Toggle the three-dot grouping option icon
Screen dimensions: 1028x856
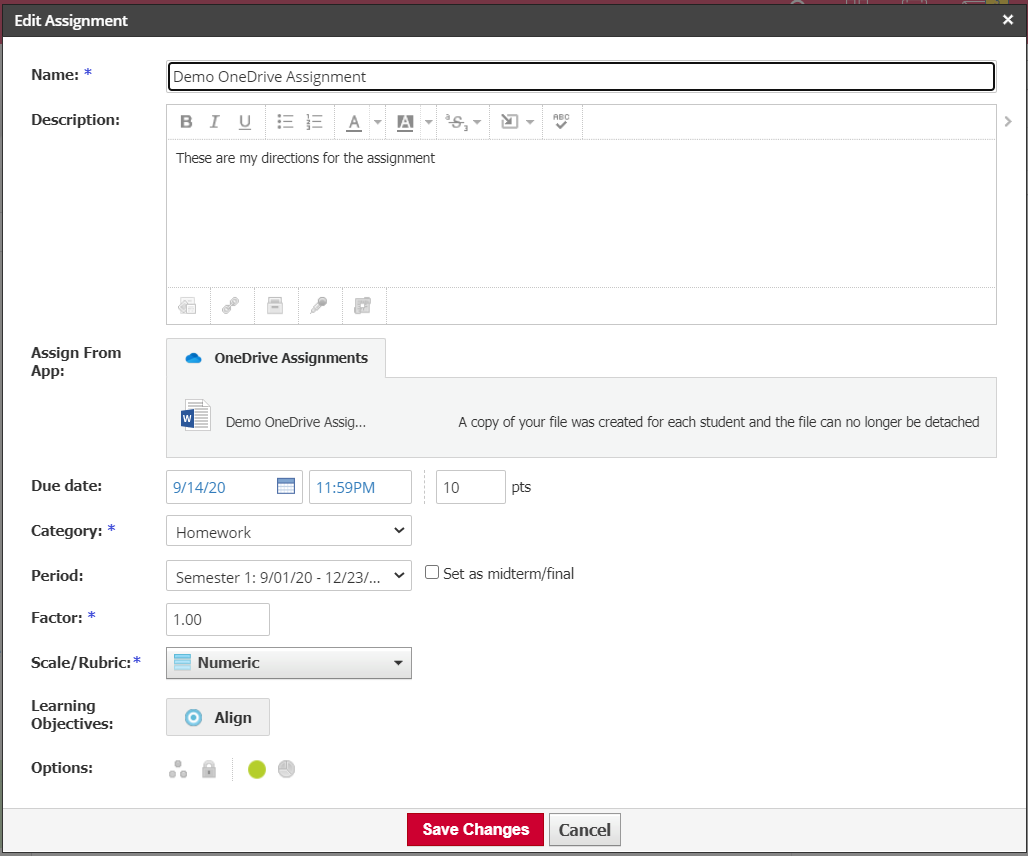(178, 769)
